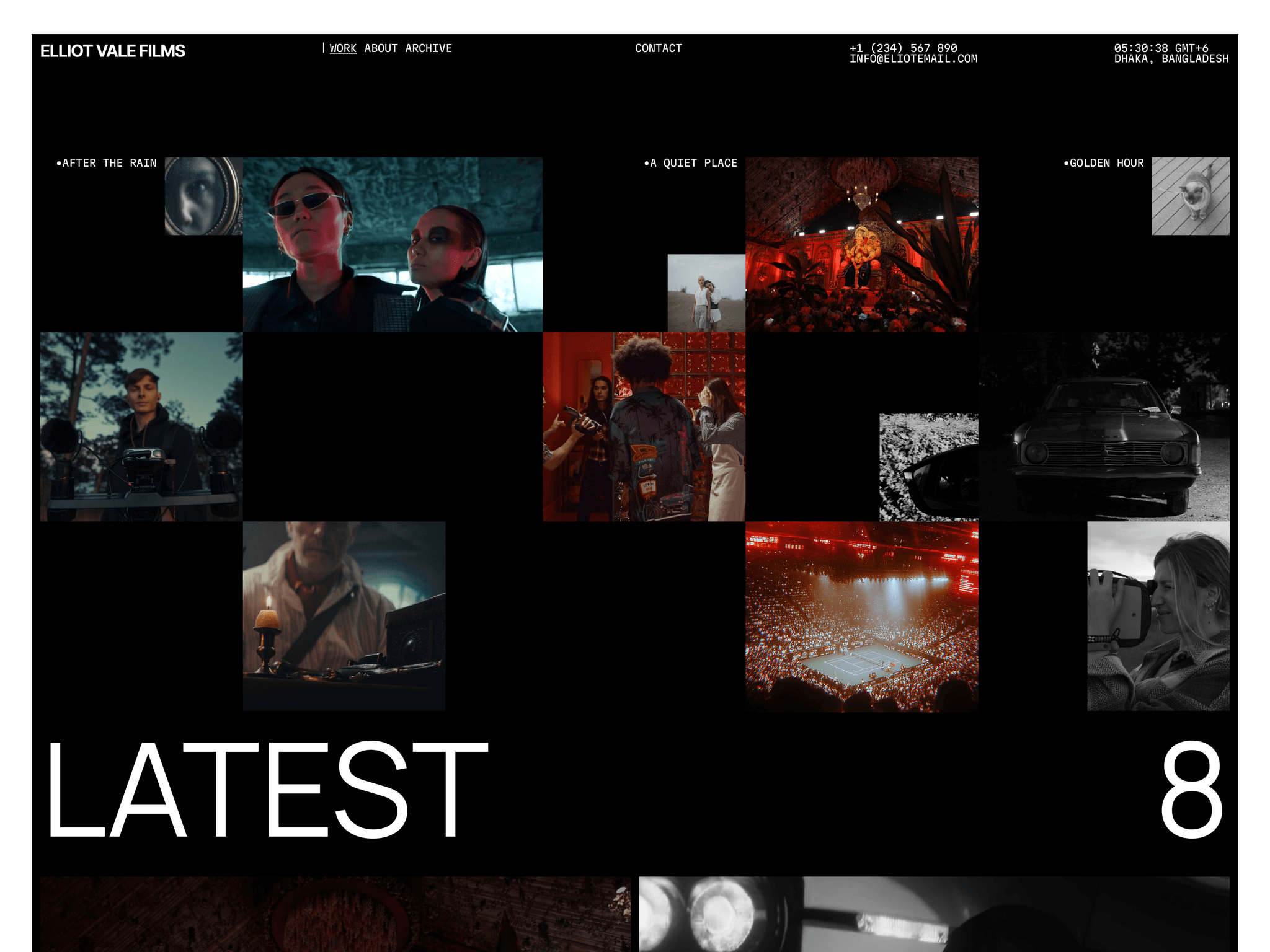
Task: Open the black-and-white car fragment thumbnail
Action: [x=929, y=467]
